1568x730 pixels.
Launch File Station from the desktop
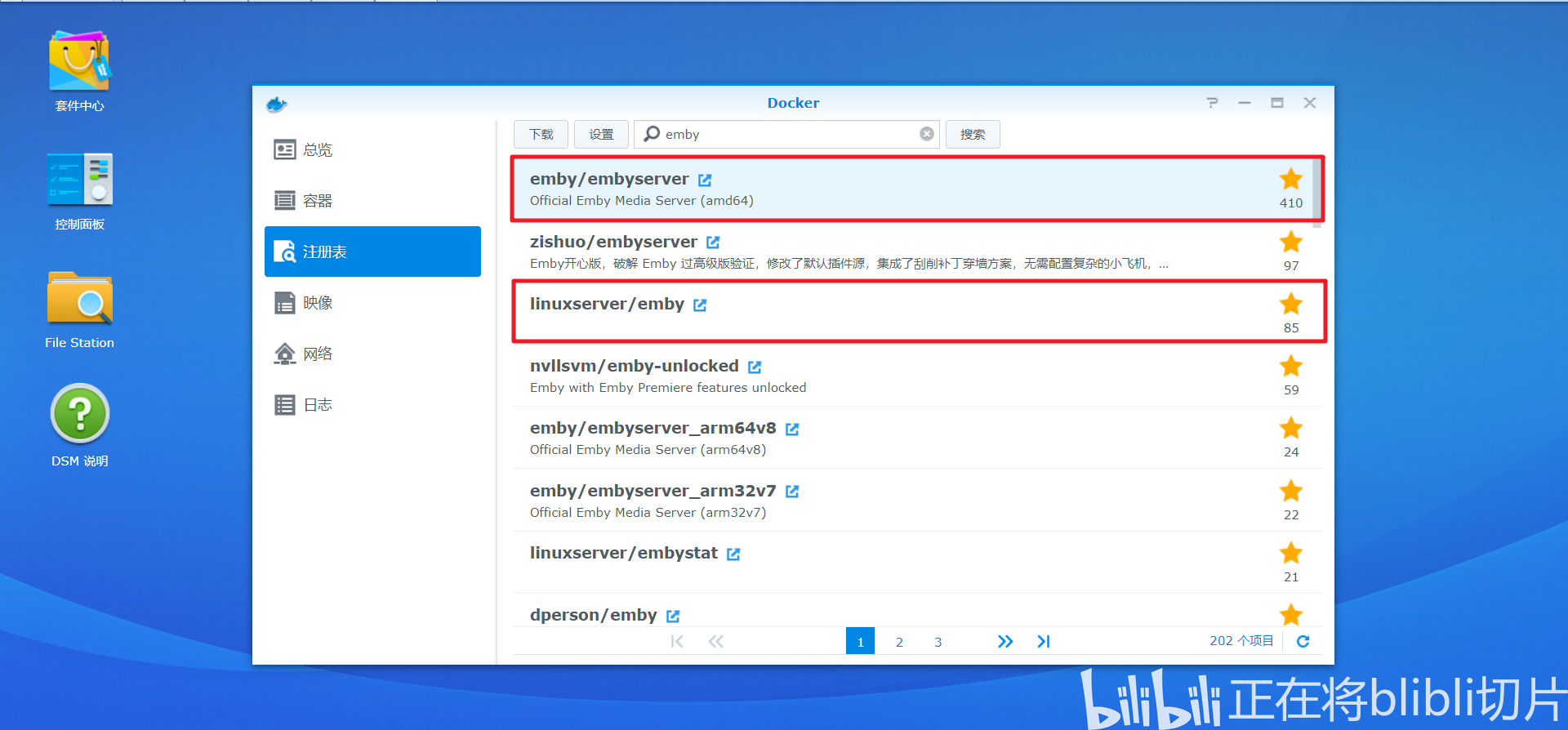click(79, 309)
